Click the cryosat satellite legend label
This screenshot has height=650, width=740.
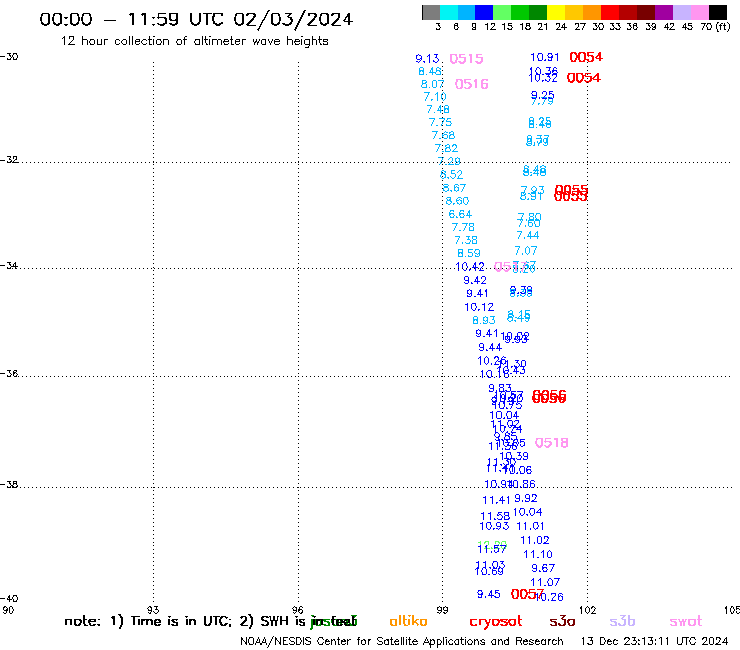coord(496,622)
